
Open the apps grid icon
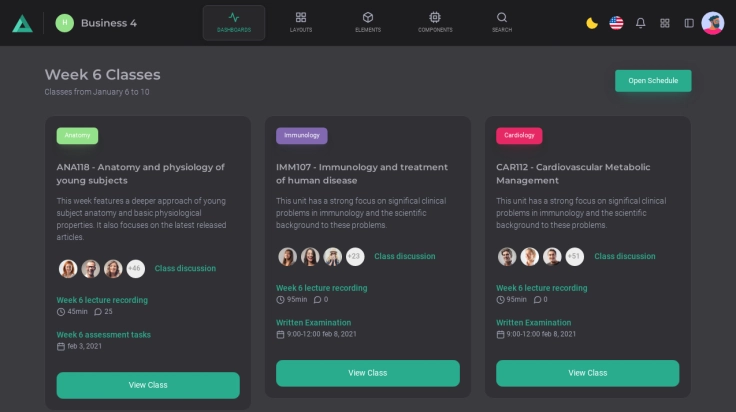665,23
